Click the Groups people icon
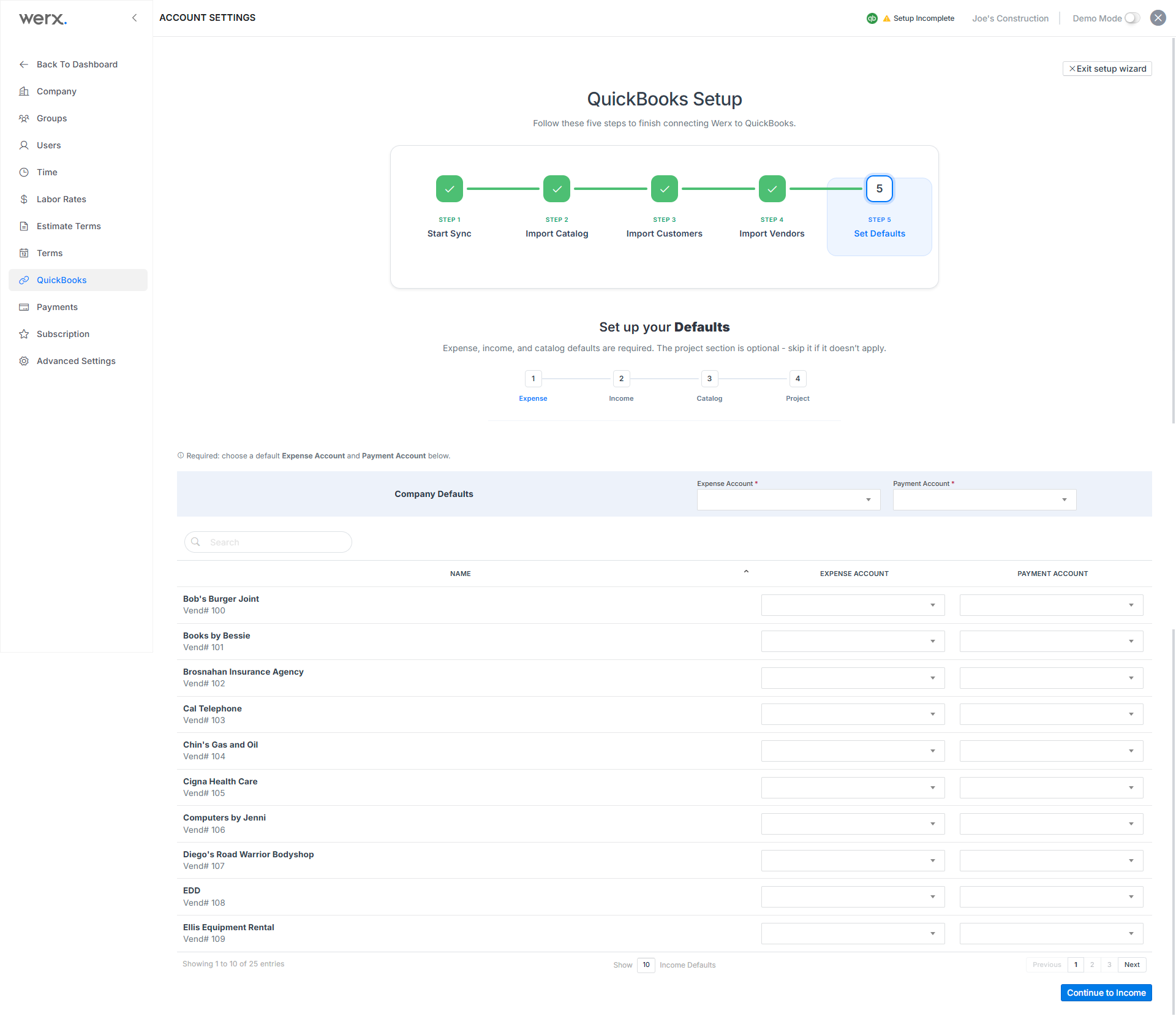 pos(24,118)
